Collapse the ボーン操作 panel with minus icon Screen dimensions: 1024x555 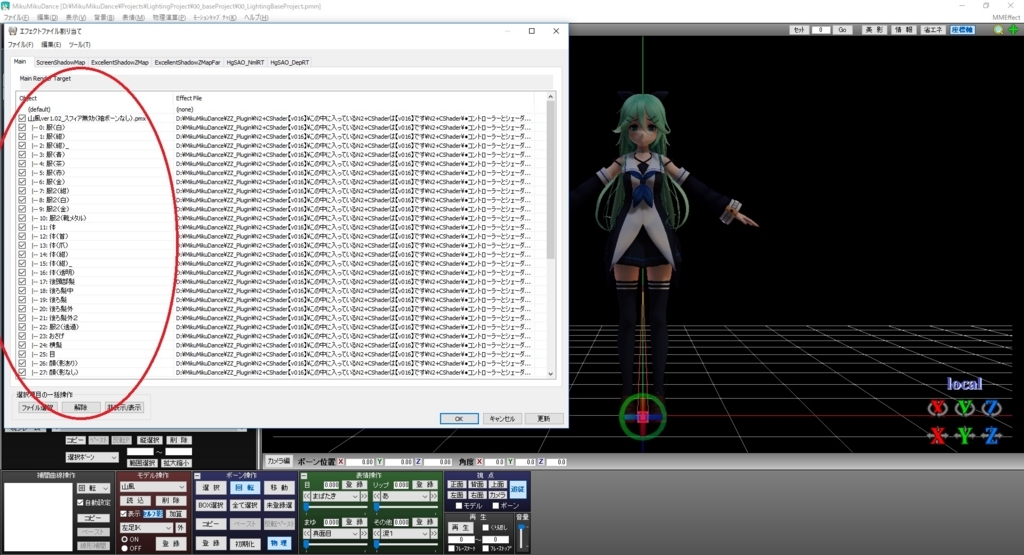[x=197, y=476]
